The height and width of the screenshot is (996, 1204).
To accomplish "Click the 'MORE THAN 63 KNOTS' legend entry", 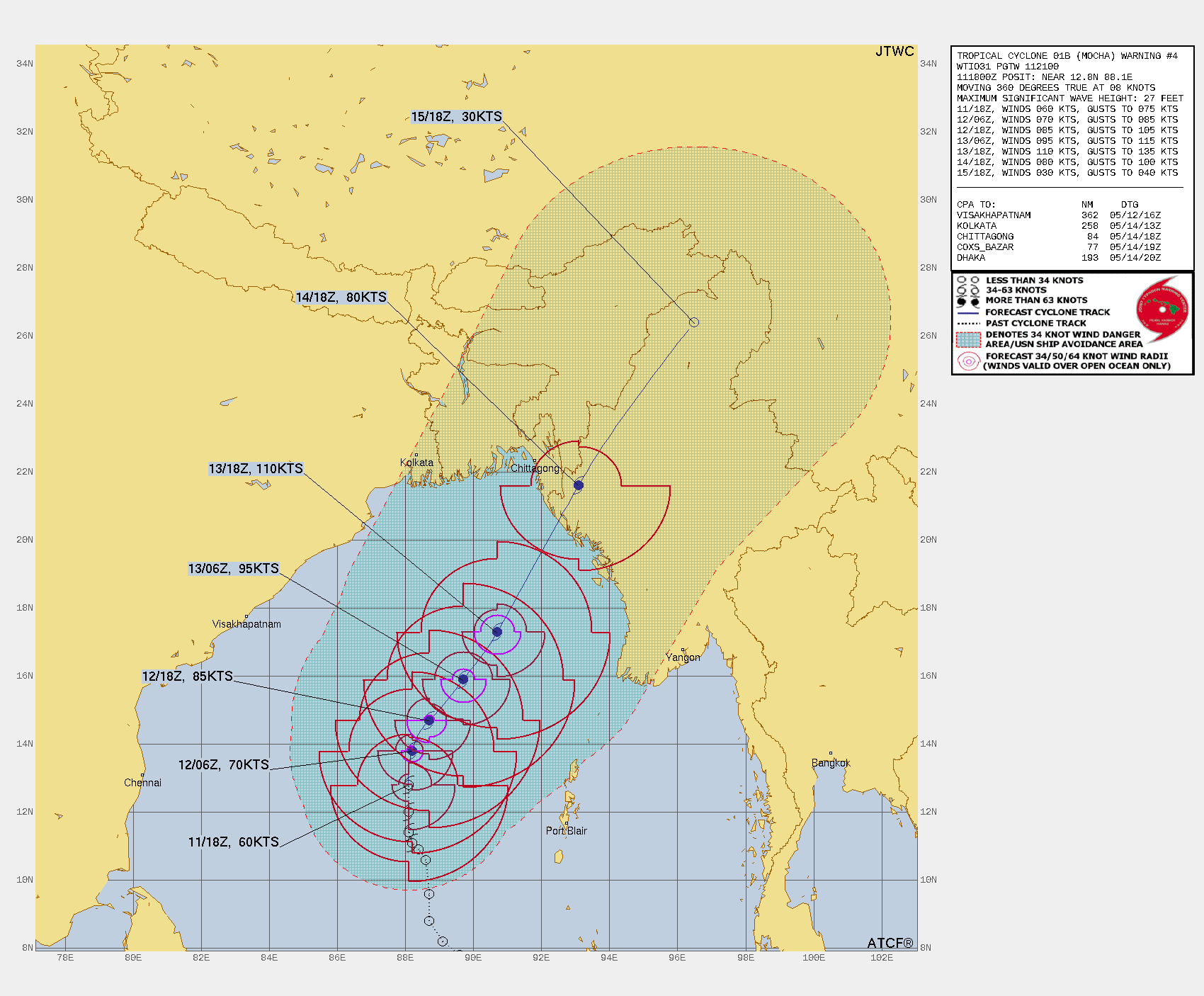I will tap(1036, 300).
